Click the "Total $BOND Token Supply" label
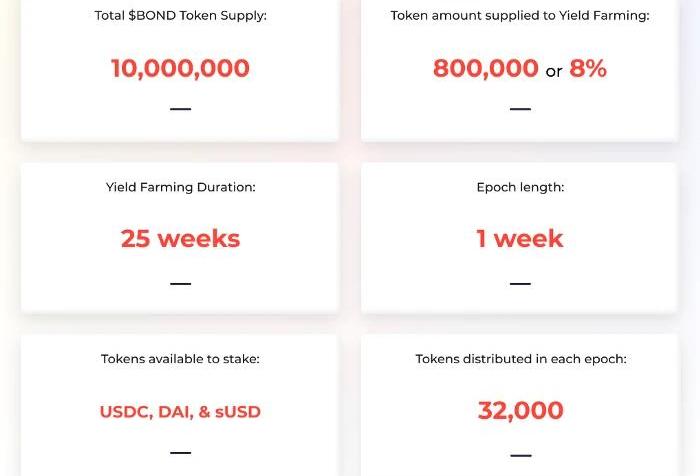The height and width of the screenshot is (476, 700). (180, 16)
